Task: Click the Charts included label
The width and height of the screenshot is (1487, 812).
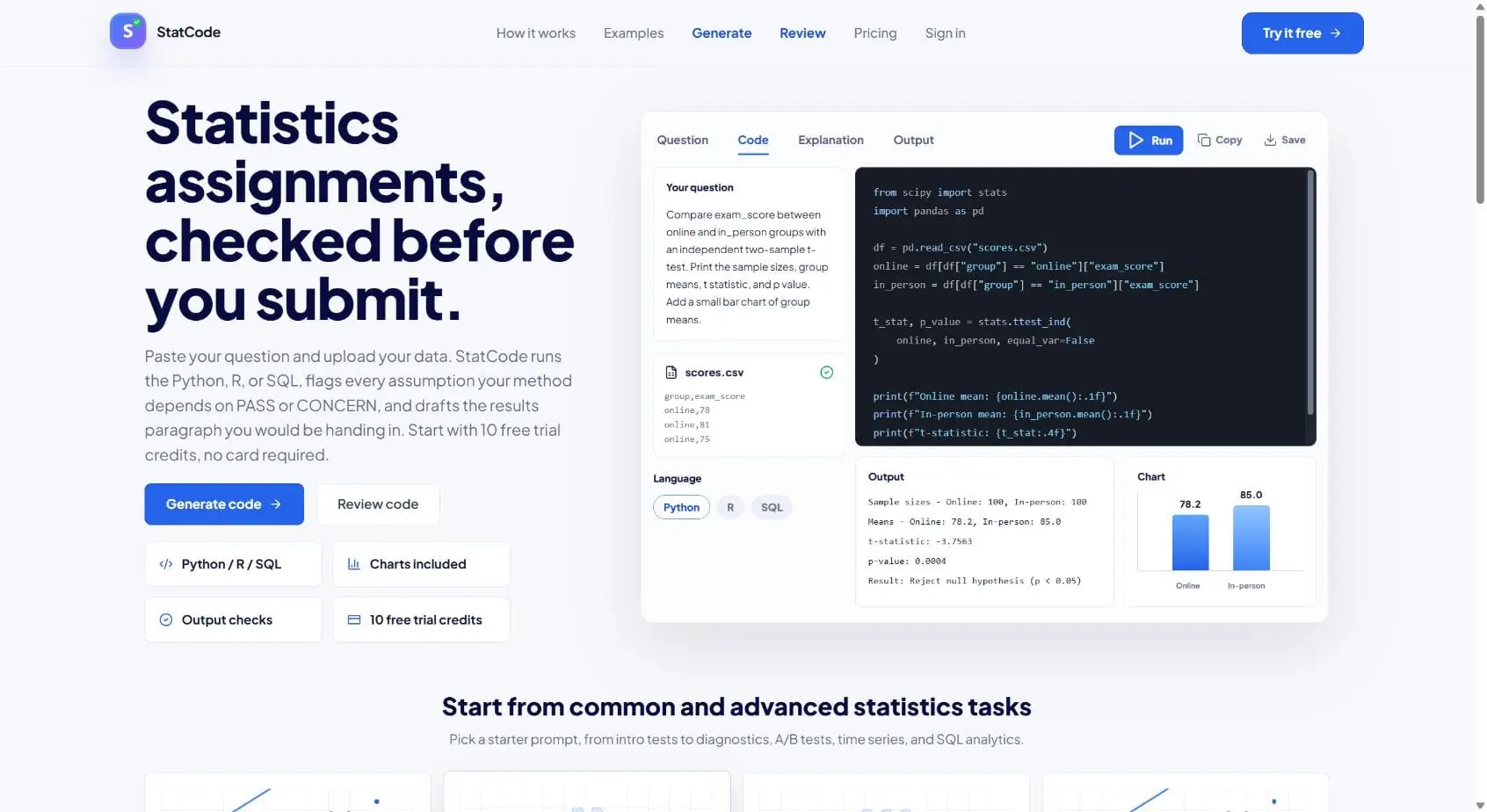Action: [417, 564]
